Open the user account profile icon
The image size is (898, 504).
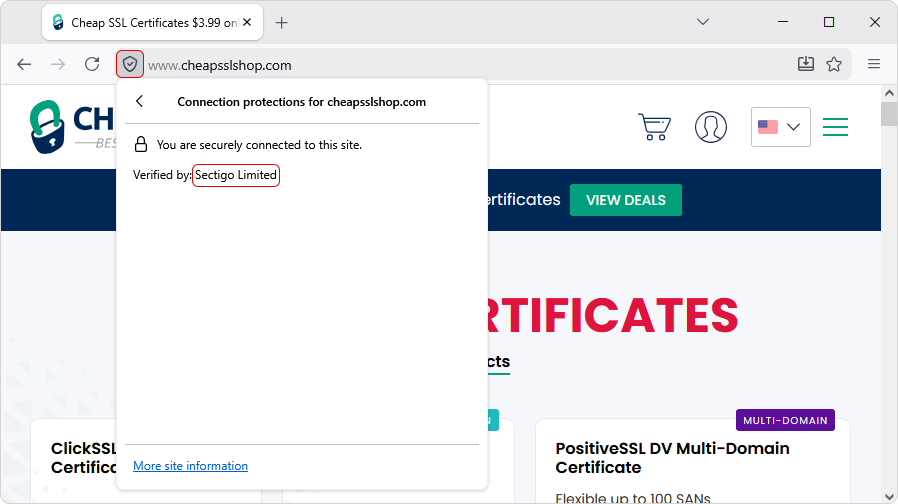(711, 127)
